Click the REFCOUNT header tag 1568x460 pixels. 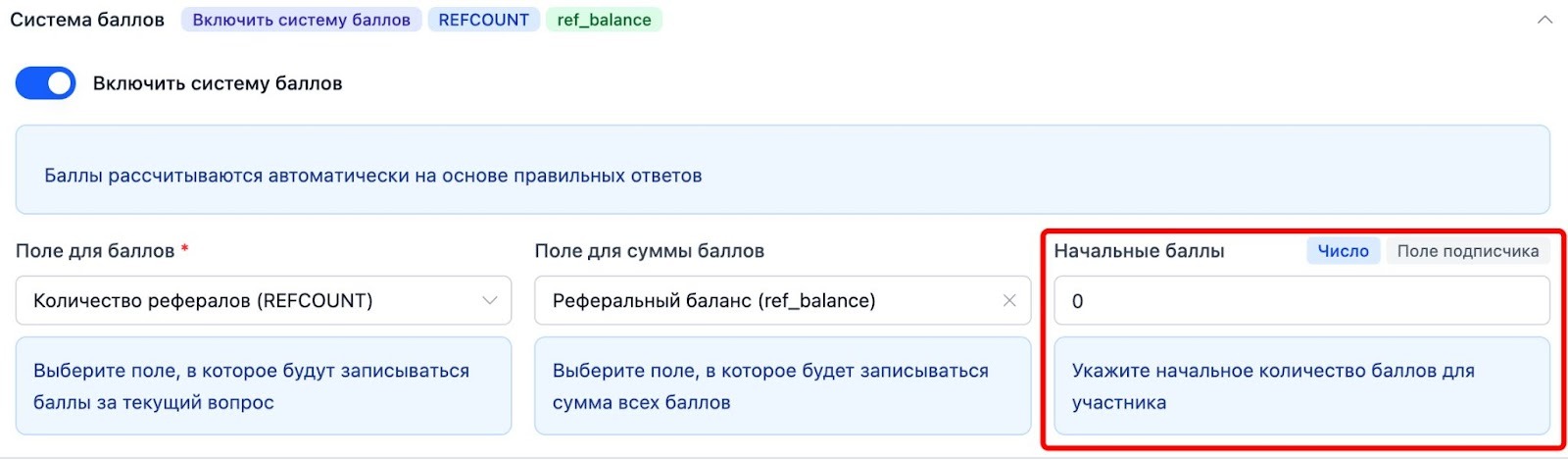coord(483,20)
